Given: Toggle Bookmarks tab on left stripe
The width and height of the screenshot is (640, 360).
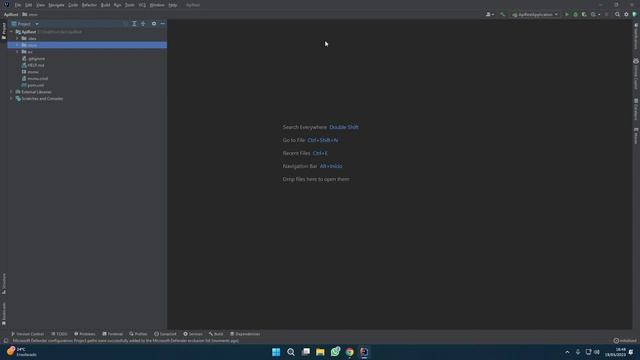Looking at the screenshot, I should (x=4, y=313).
